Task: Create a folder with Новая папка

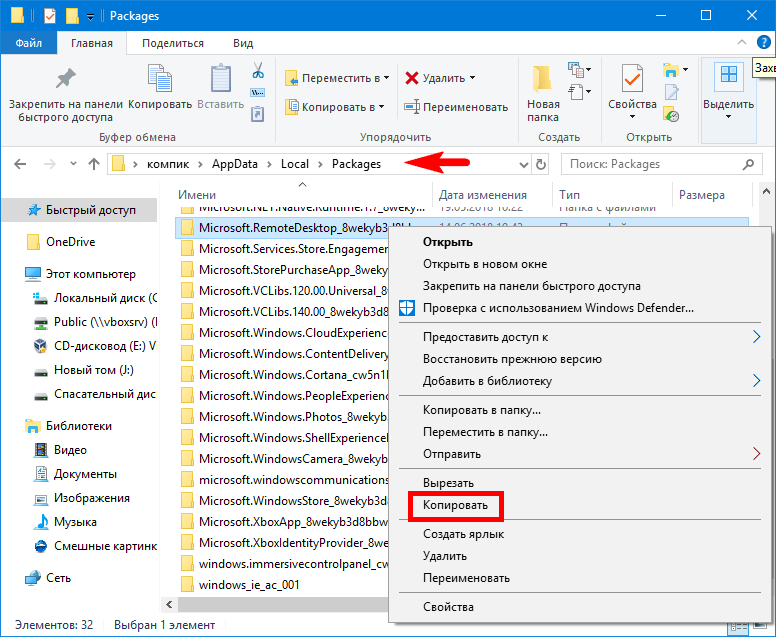Action: tap(543, 94)
